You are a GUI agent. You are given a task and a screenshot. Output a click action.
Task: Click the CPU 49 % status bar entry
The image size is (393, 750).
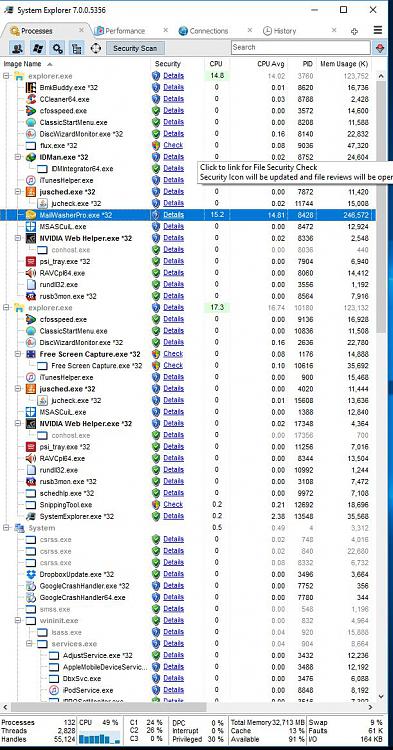[99, 722]
